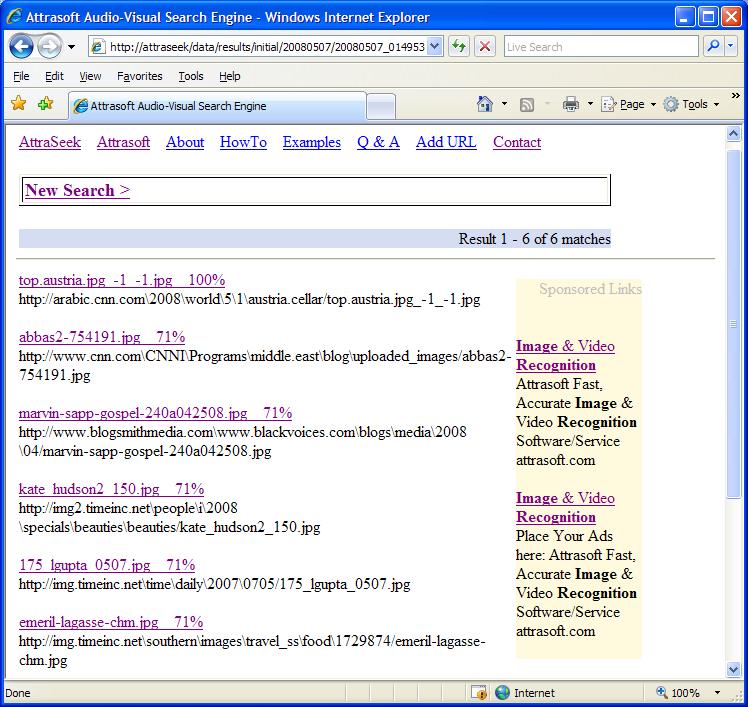This screenshot has width=748, height=707.
Task: Expand the address bar history dropdown
Action: coord(435,47)
